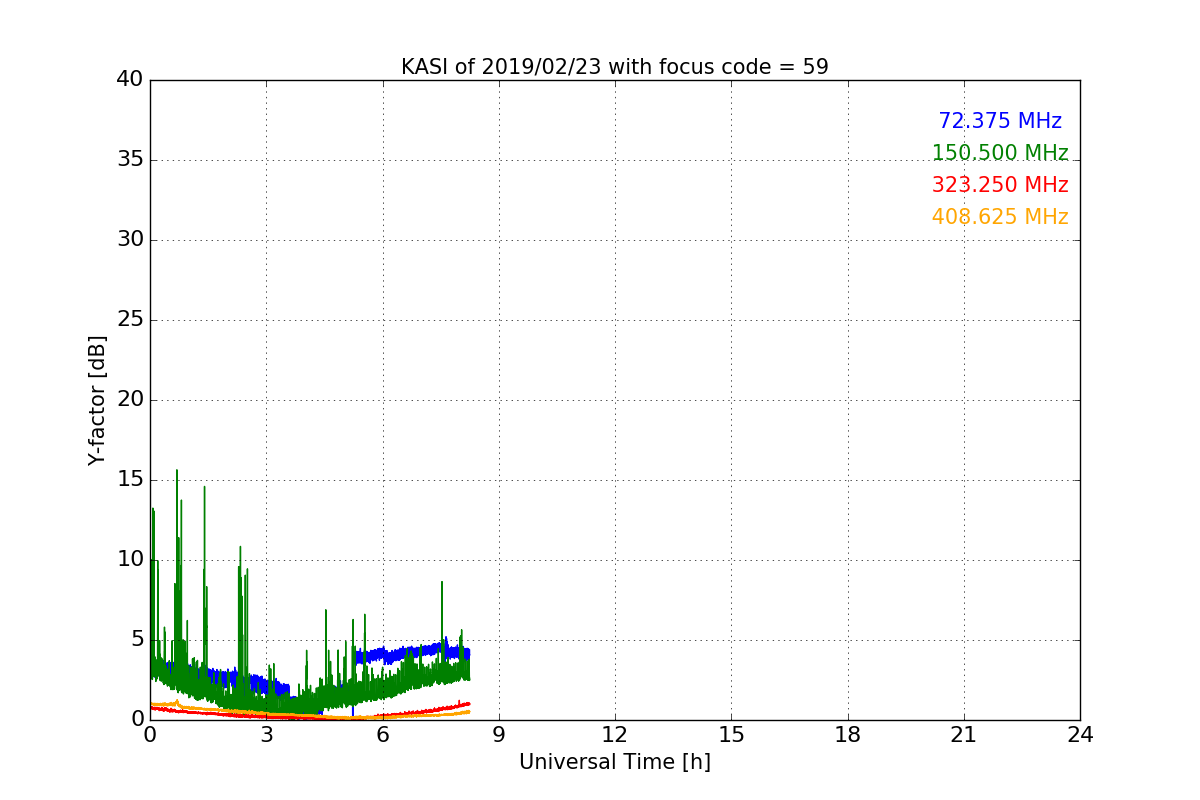This screenshot has width=1200, height=800.
Task: Click y-axis tick label 30
Action: 130,240
